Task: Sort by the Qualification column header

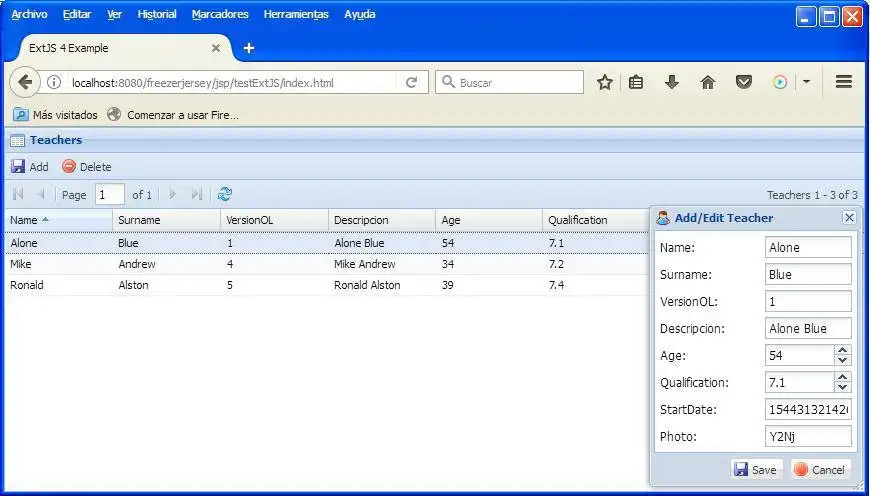Action: (595, 220)
